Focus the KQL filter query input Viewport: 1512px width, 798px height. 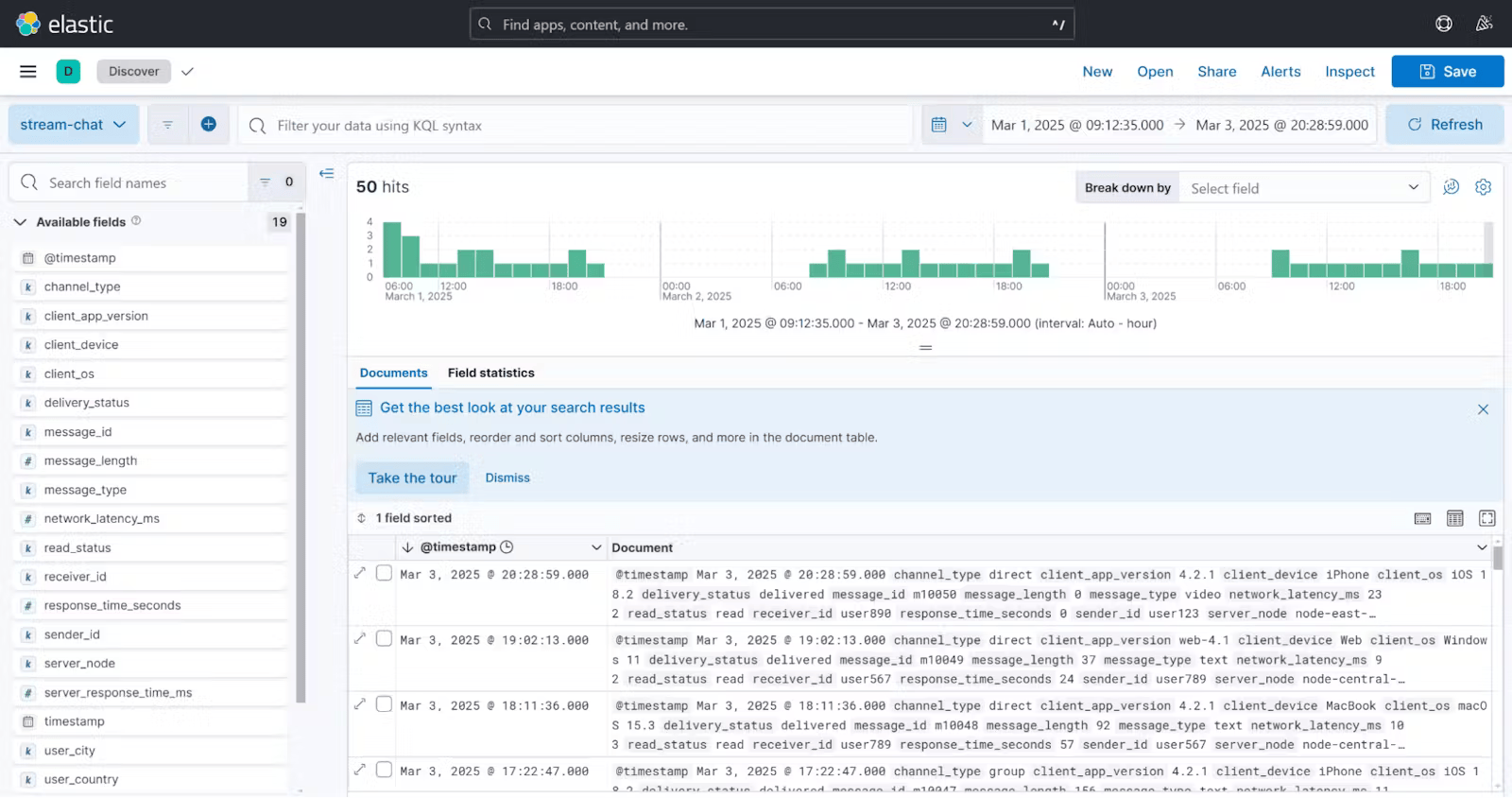pos(576,125)
